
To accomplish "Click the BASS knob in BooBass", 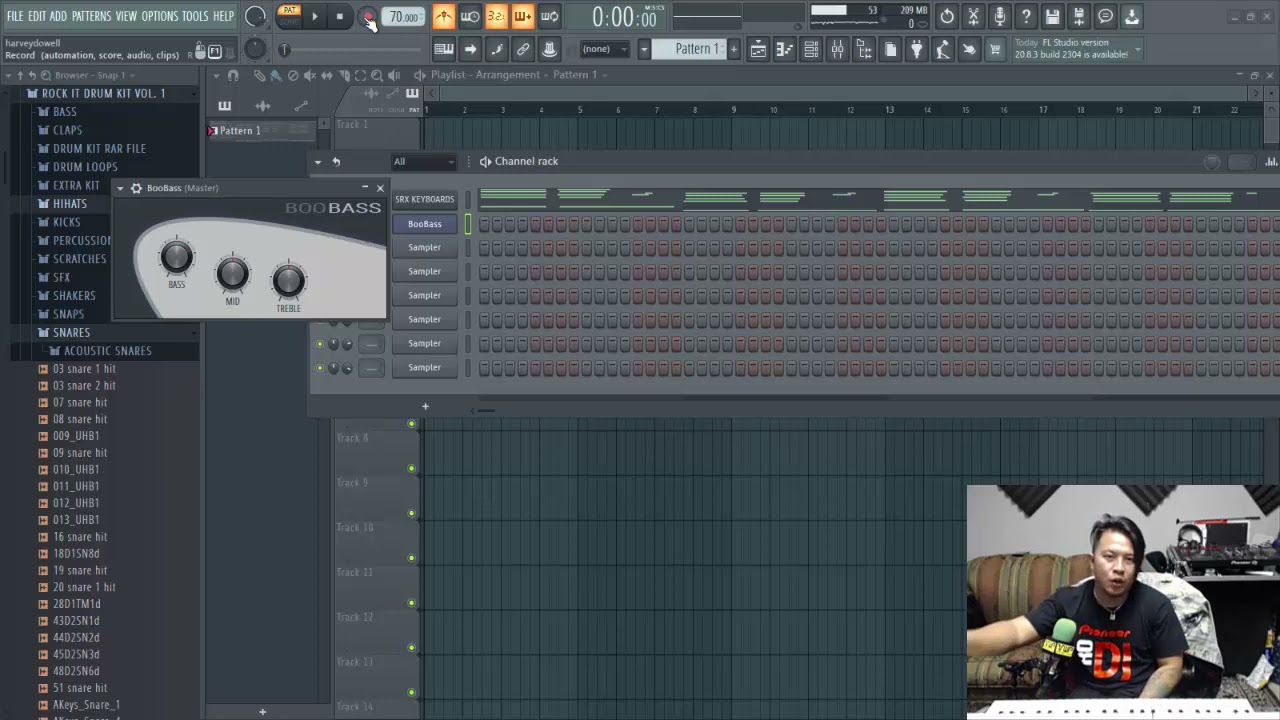I will click(176, 257).
